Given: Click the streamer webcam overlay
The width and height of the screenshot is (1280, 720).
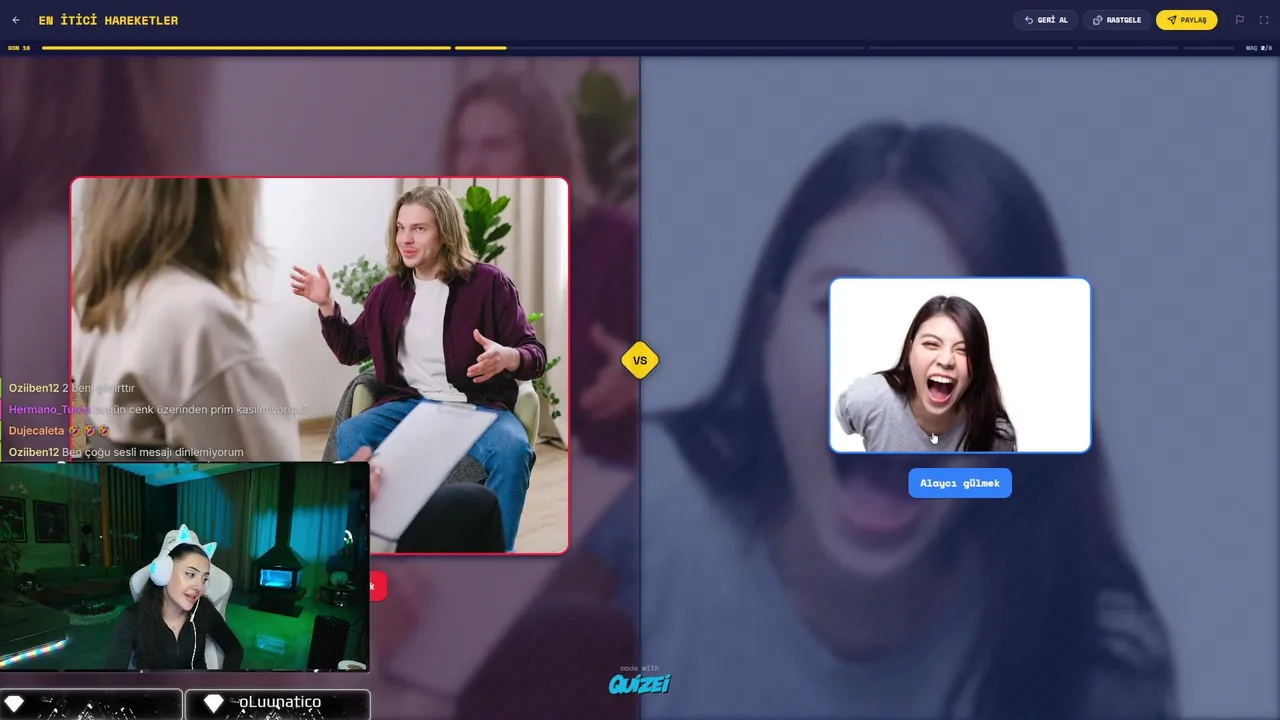Looking at the screenshot, I should coord(185,566).
